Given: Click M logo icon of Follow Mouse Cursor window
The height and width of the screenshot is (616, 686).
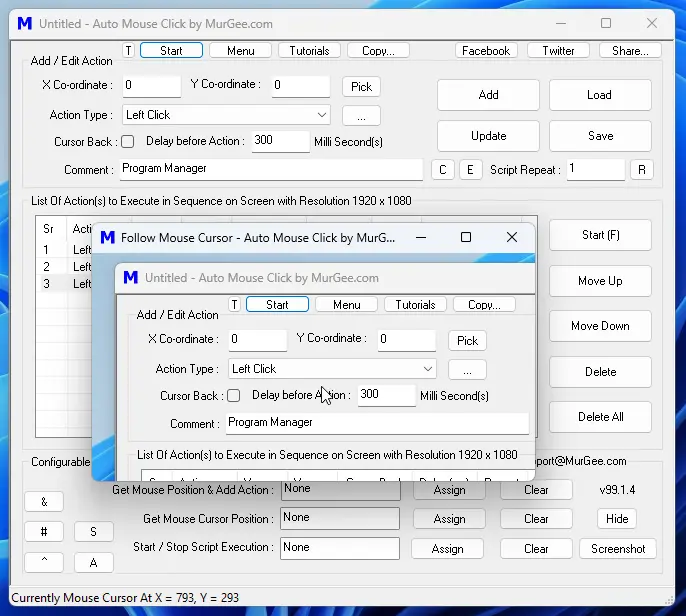Looking at the screenshot, I should click(108, 238).
